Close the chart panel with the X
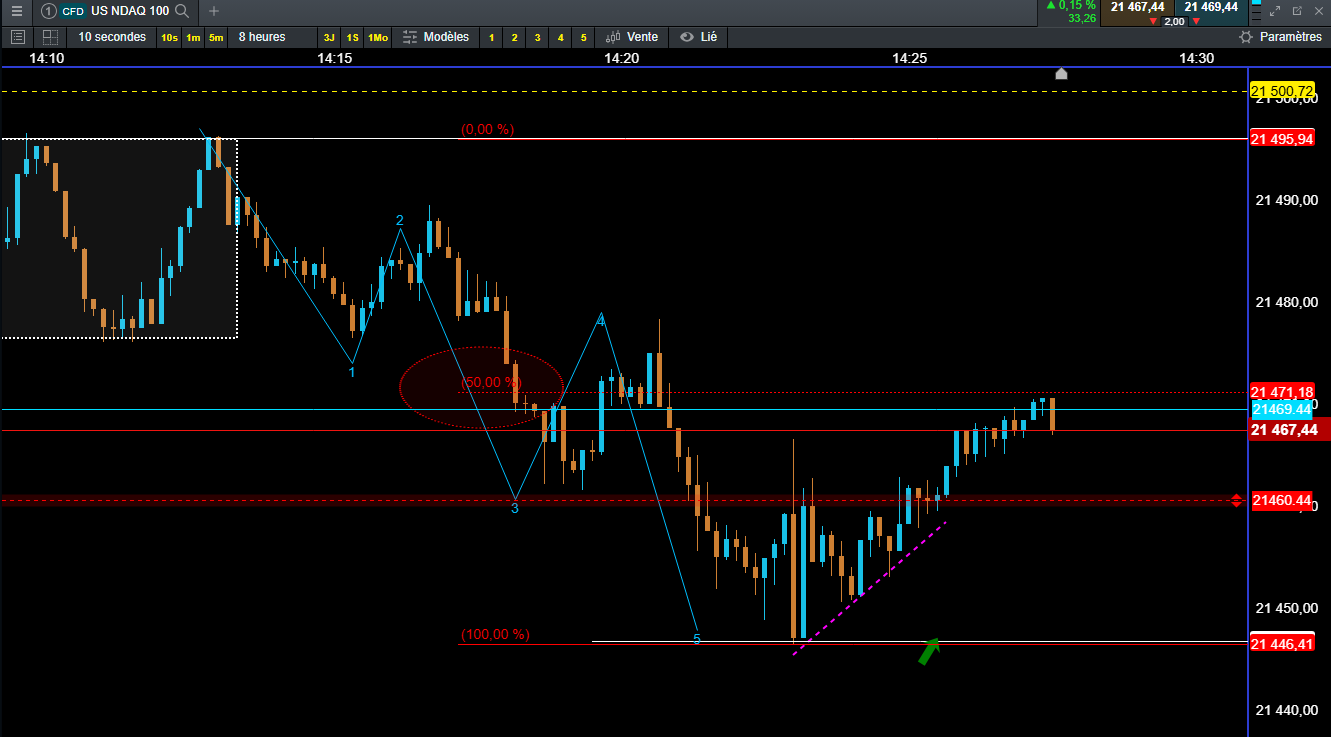 click(x=1319, y=11)
